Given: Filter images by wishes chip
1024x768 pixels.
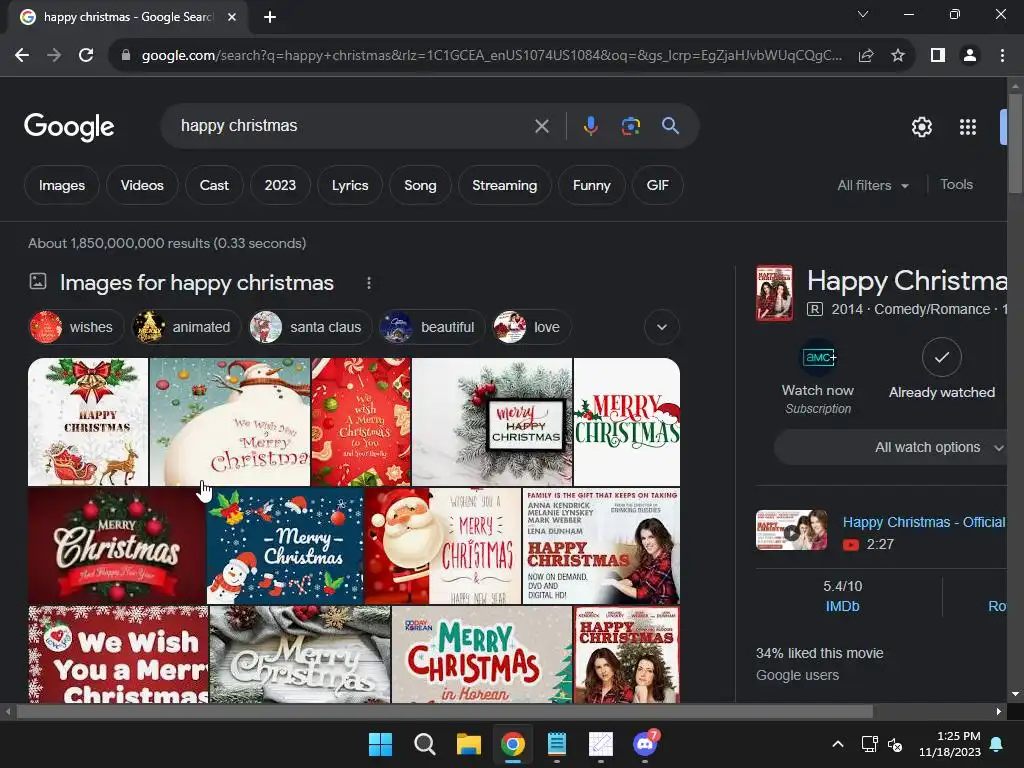Looking at the screenshot, I should click(x=76, y=327).
